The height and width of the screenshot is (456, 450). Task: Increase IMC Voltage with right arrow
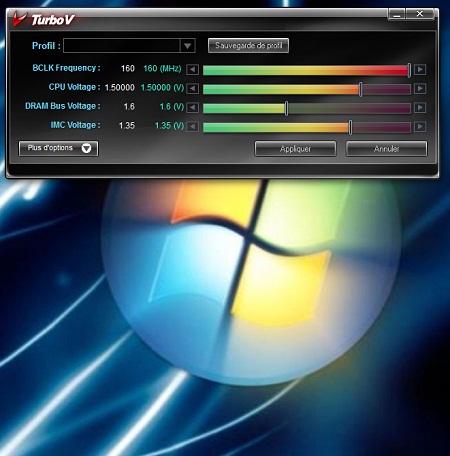coord(420,127)
